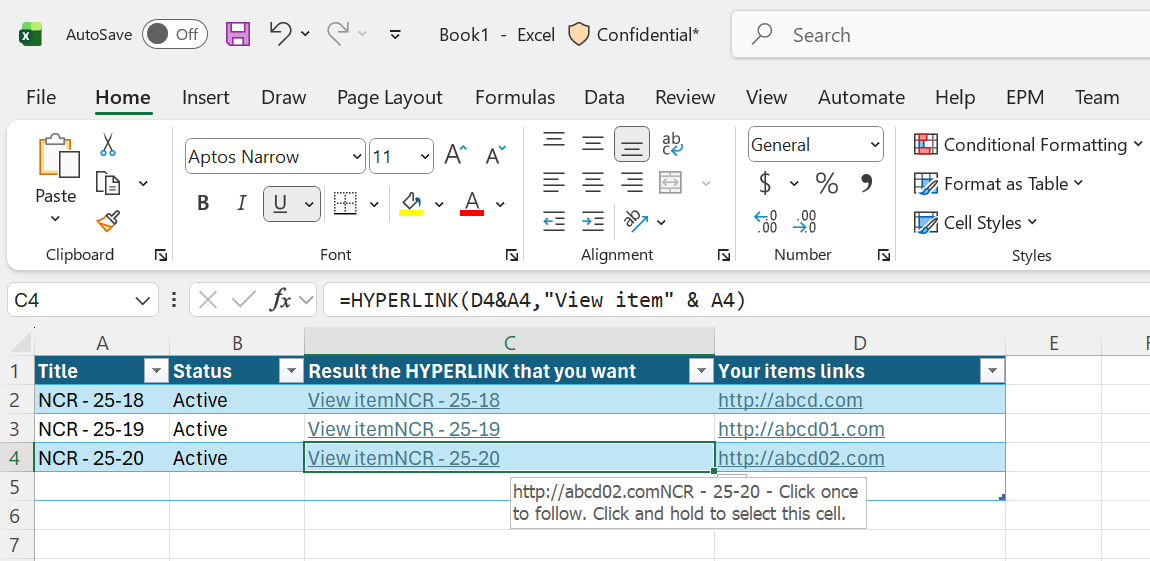The image size is (1150, 561).
Task: Click Increase Indent icon
Action: pos(593,220)
